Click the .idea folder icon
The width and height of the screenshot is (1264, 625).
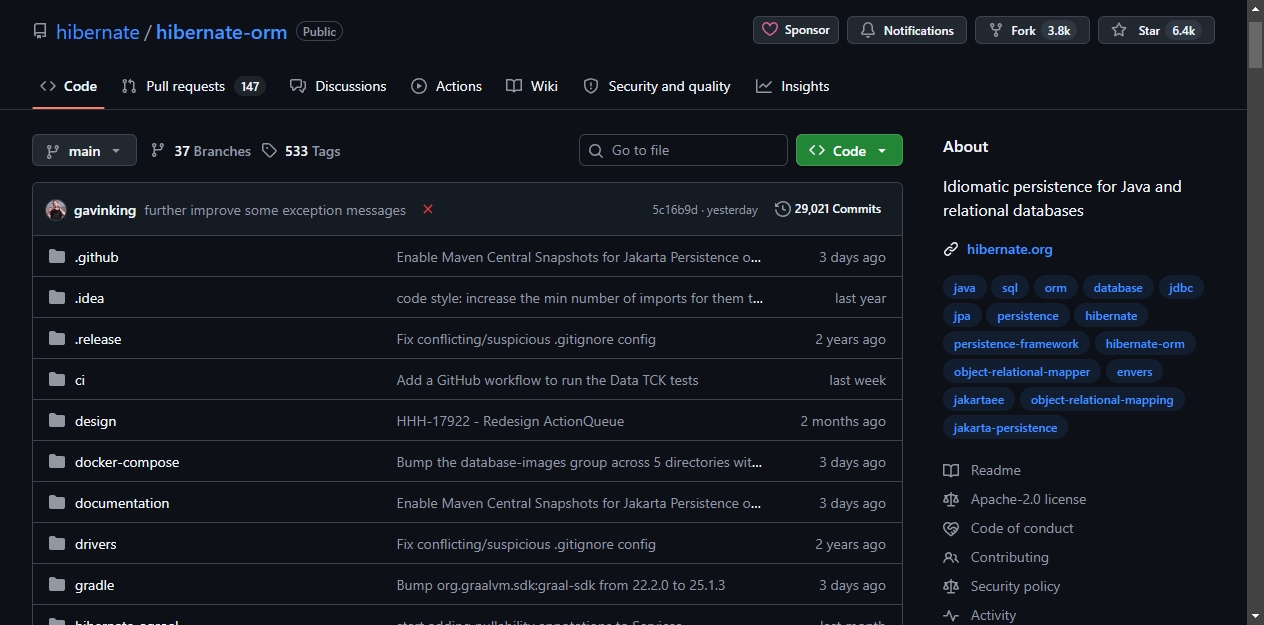click(57, 298)
